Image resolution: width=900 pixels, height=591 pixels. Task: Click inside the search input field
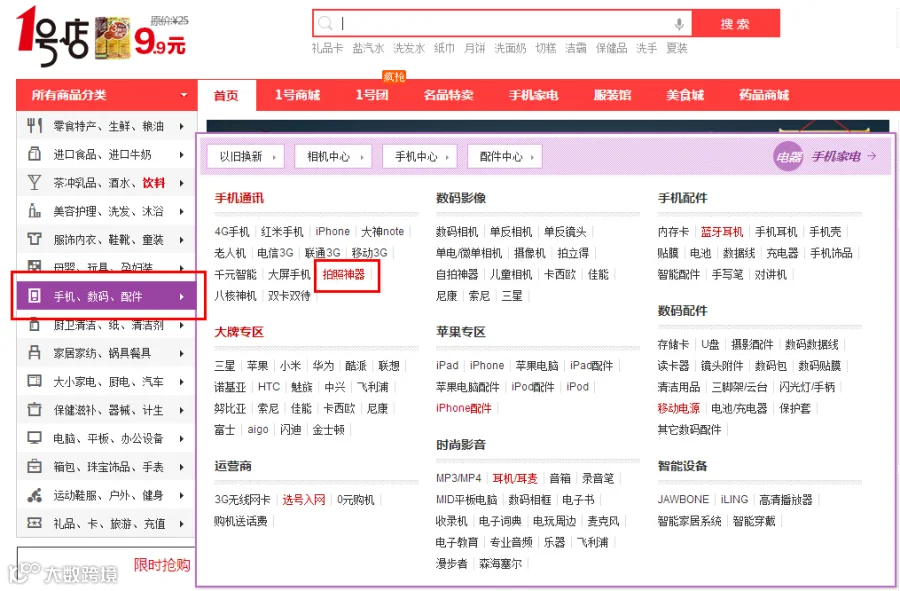[502, 24]
